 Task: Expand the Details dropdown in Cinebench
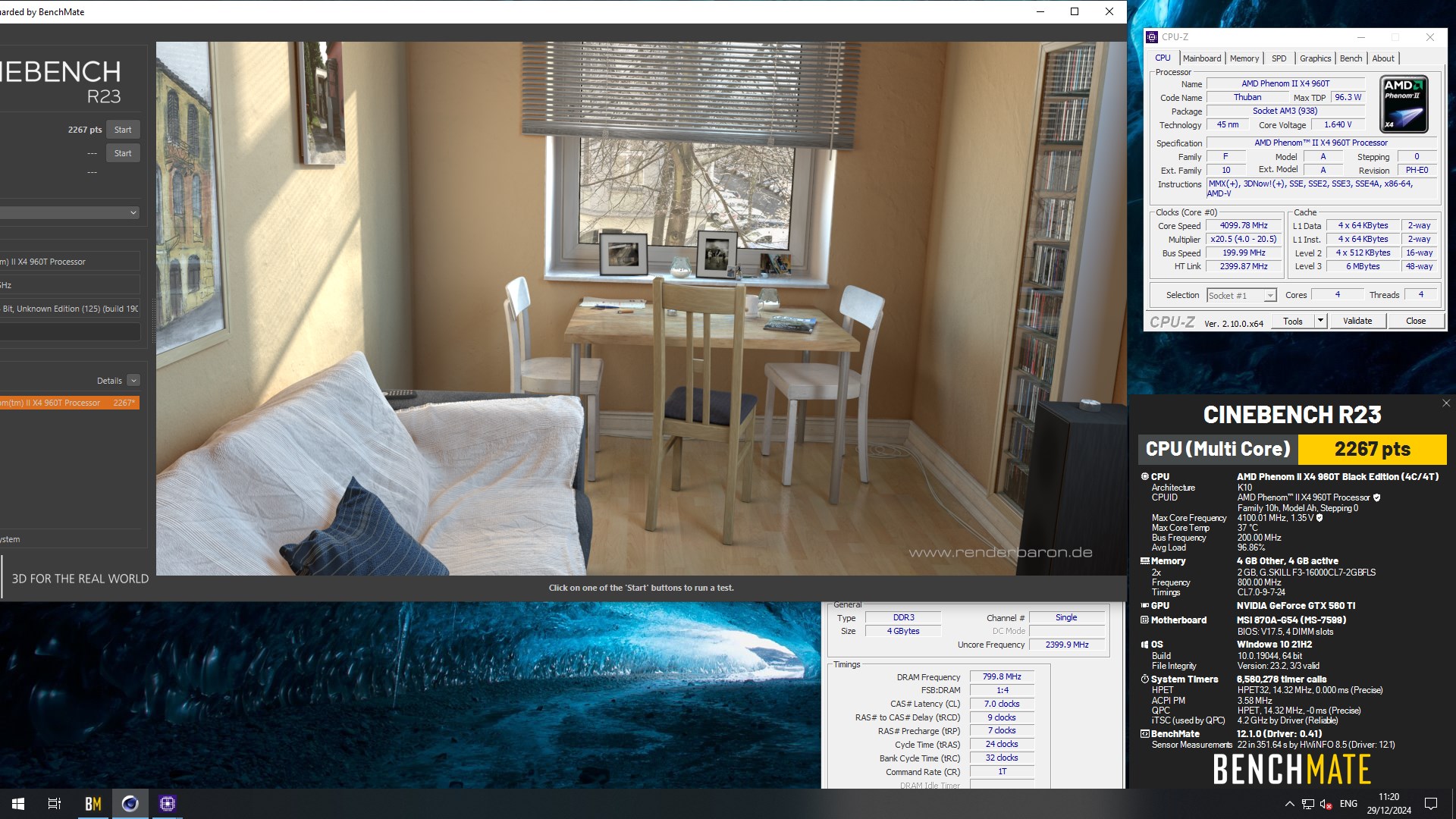133,381
